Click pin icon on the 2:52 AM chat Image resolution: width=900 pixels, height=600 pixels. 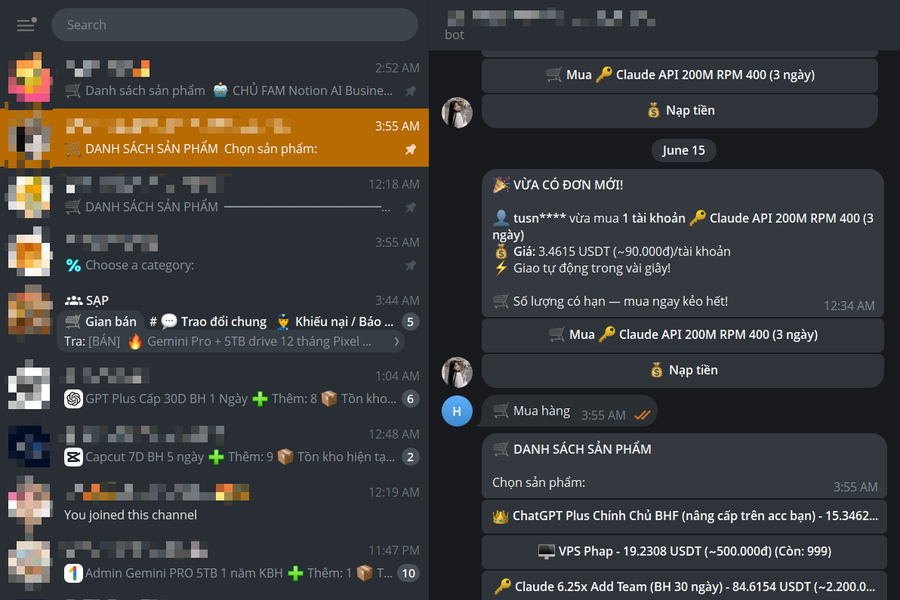(x=410, y=91)
